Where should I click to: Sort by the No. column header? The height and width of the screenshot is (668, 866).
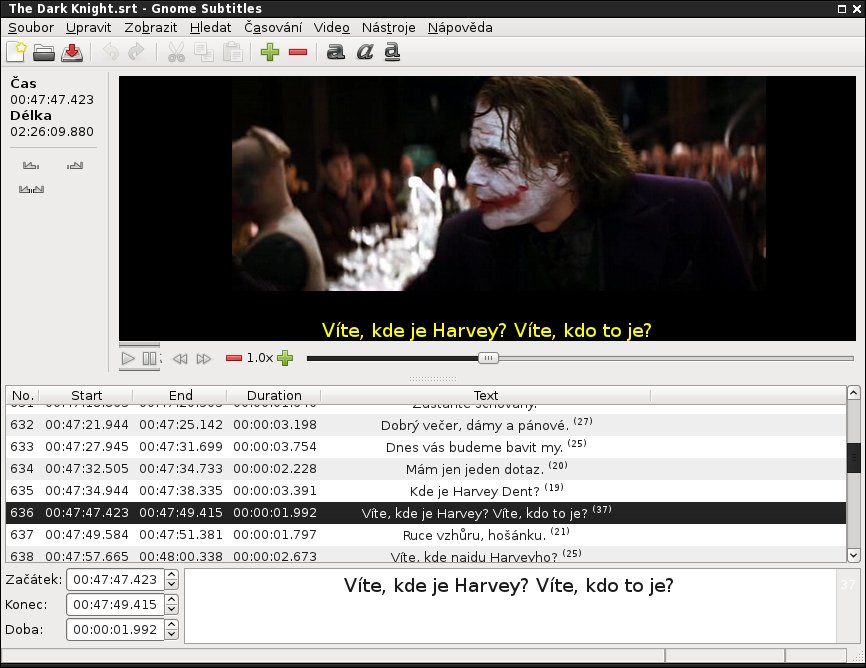pyautogui.click(x=23, y=396)
